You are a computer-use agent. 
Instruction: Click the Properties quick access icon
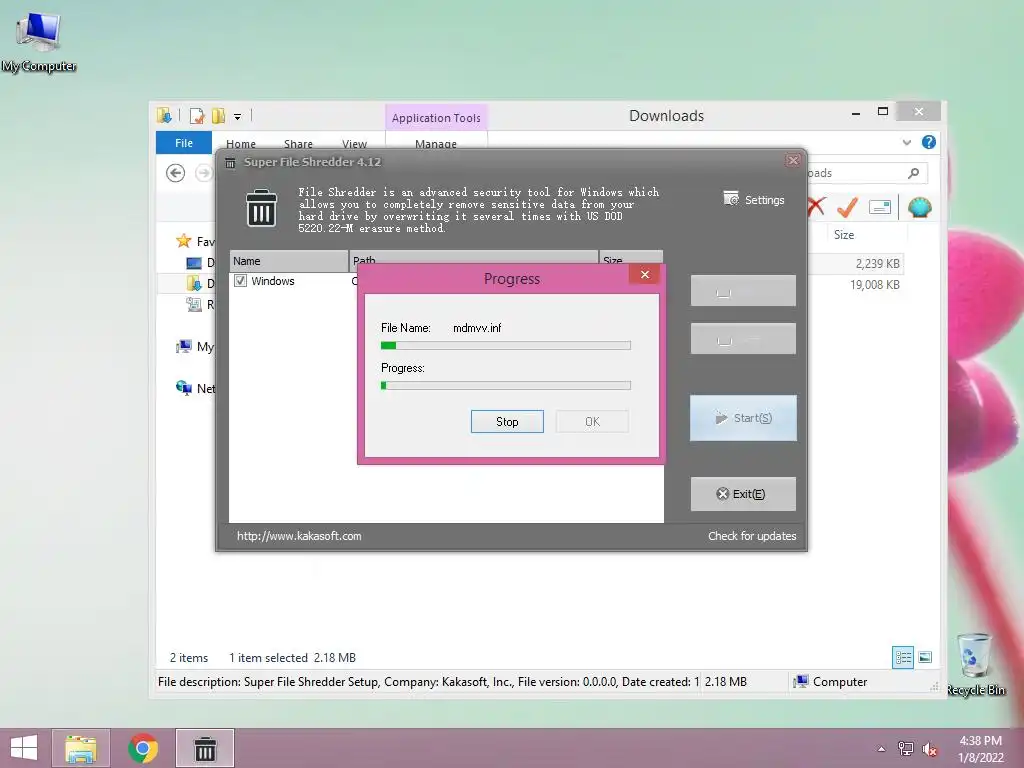click(197, 116)
